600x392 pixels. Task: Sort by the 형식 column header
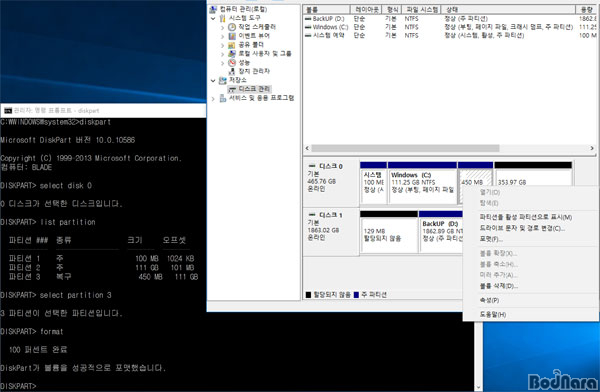click(392, 10)
